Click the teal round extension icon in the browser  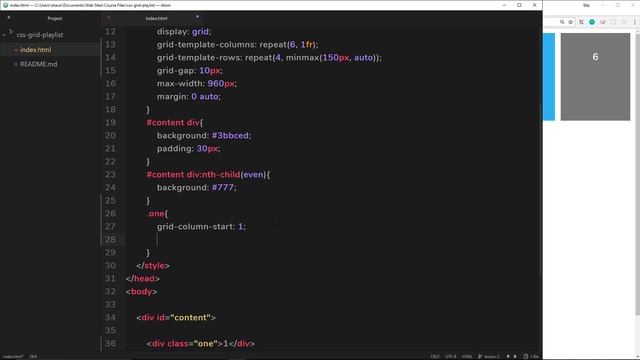point(592,22)
